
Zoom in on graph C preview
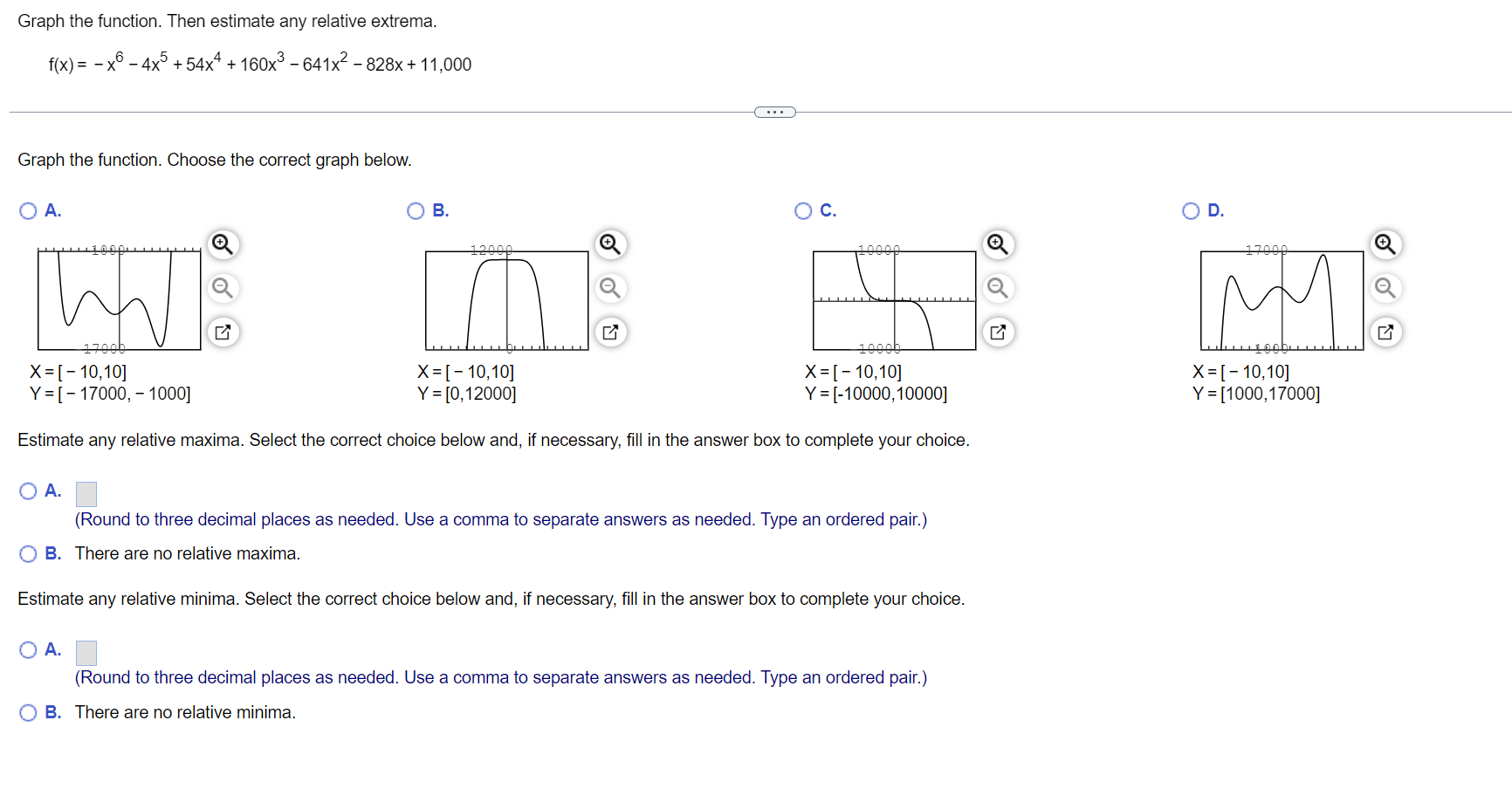pos(998,245)
